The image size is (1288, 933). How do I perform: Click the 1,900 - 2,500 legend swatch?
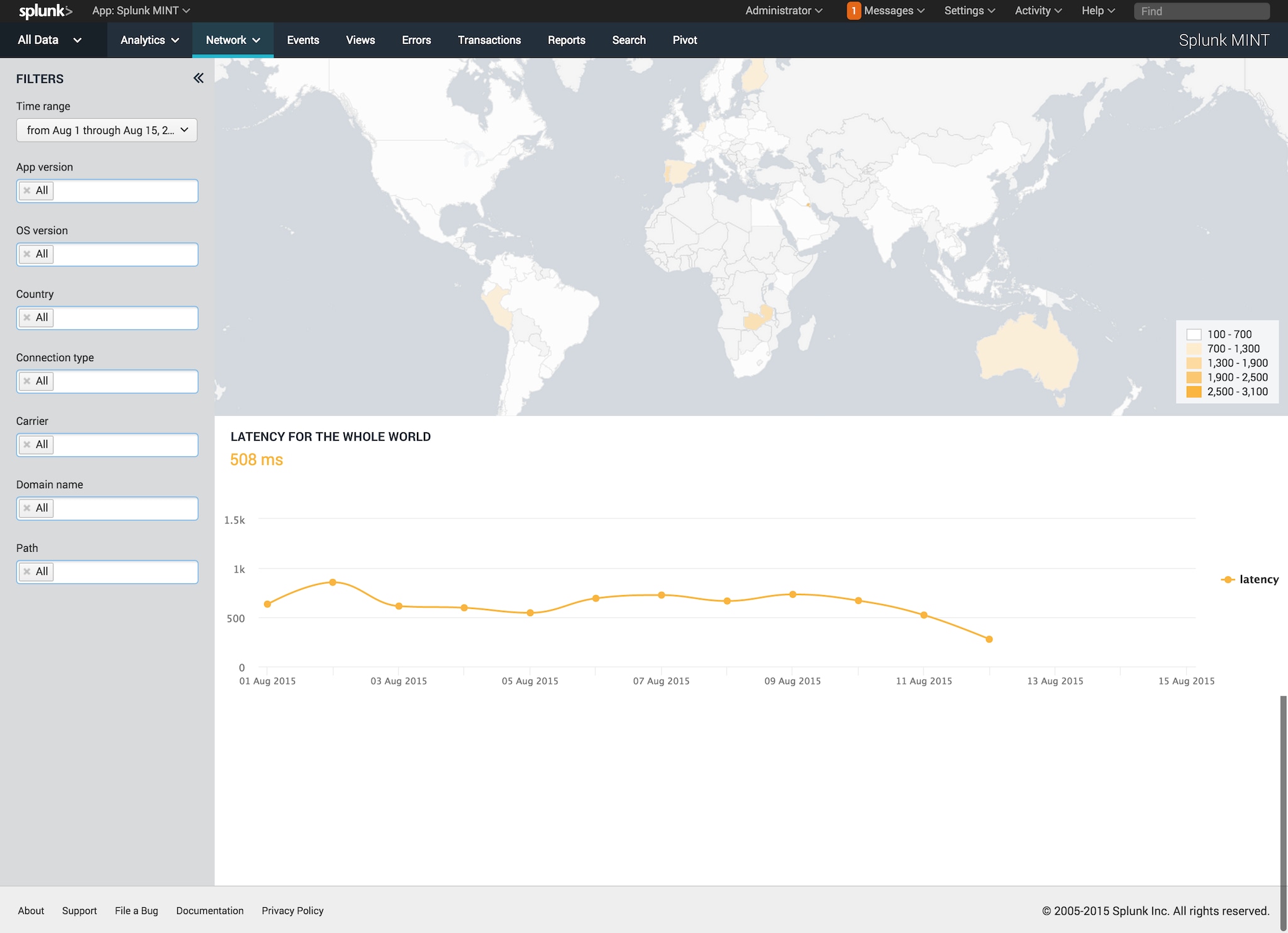point(1194,377)
